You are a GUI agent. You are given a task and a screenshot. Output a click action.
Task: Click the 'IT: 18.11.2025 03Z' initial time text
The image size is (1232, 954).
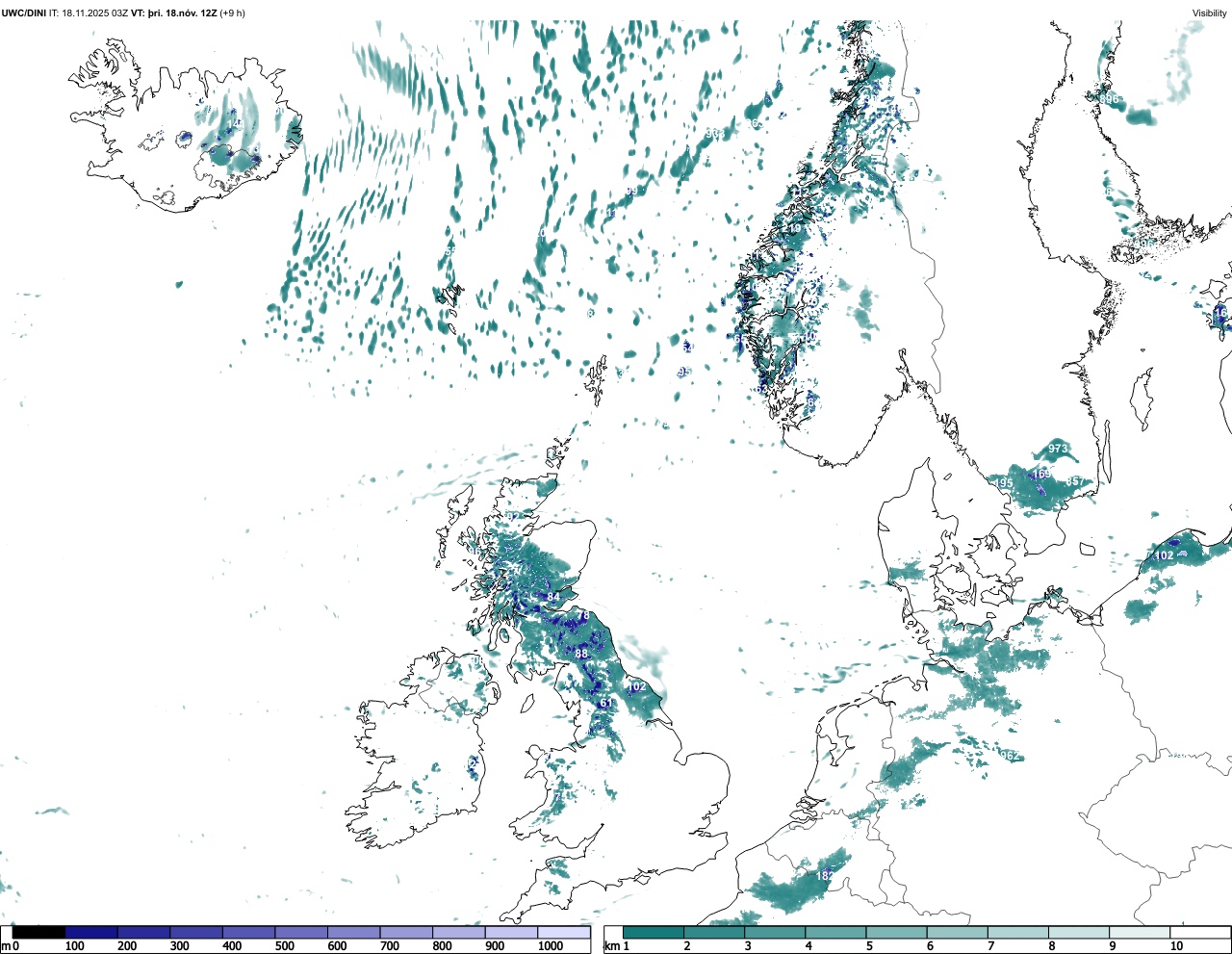click(89, 13)
